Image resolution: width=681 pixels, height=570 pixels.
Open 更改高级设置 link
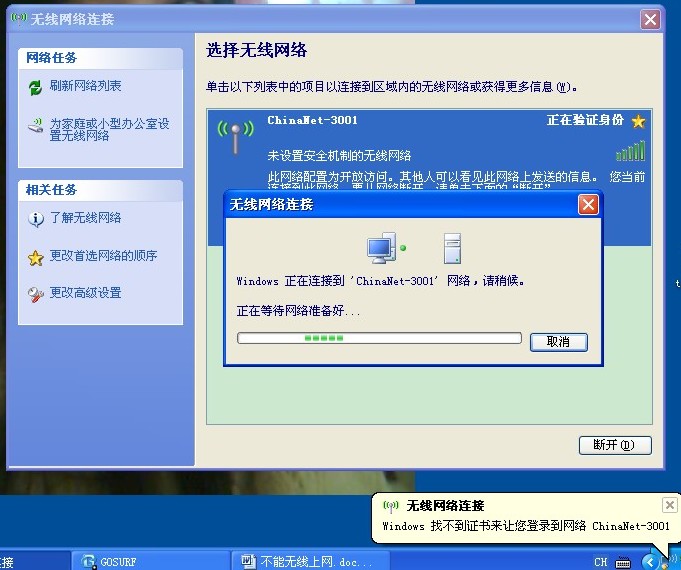tap(86, 292)
